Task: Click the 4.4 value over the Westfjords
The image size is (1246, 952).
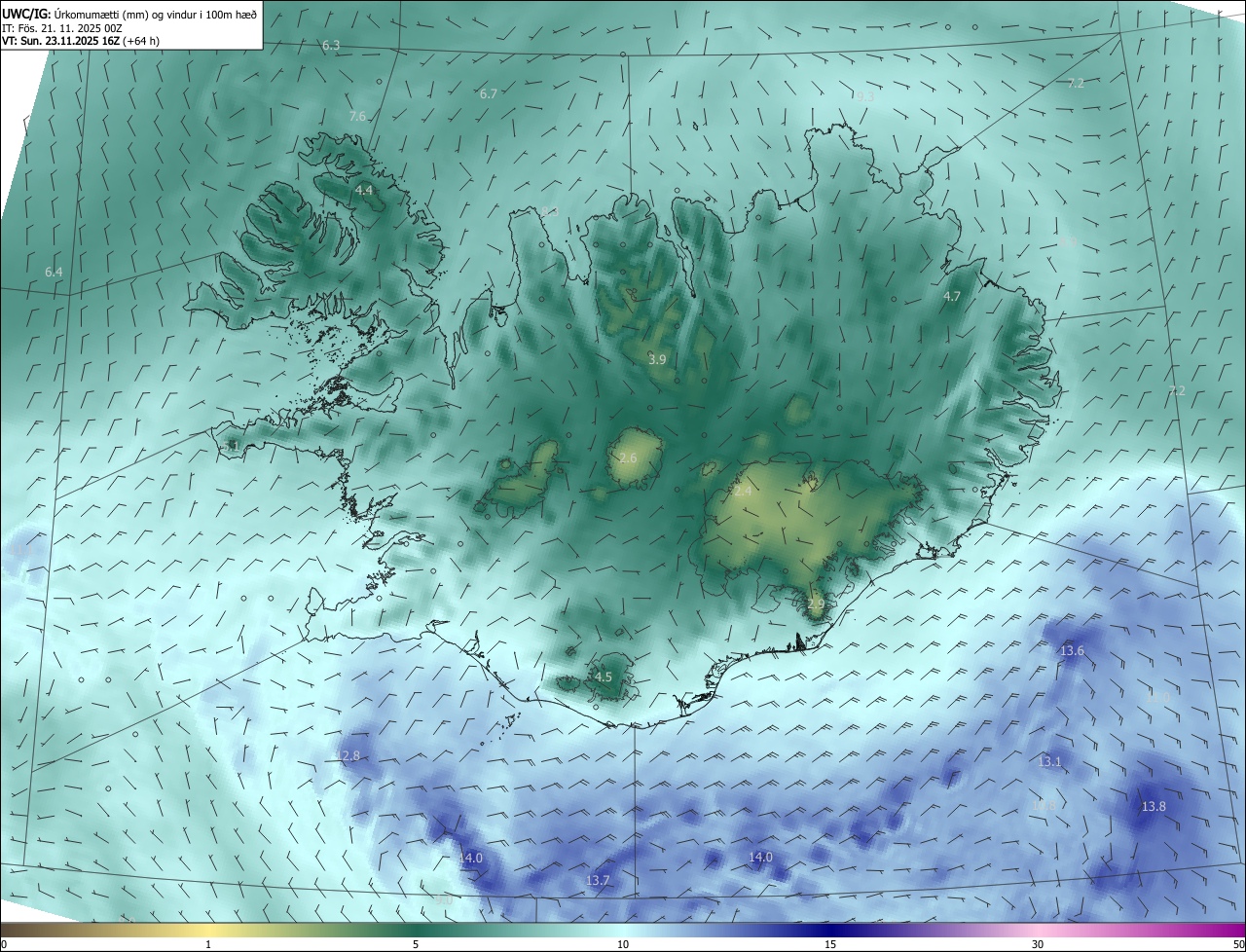Action: [x=364, y=190]
